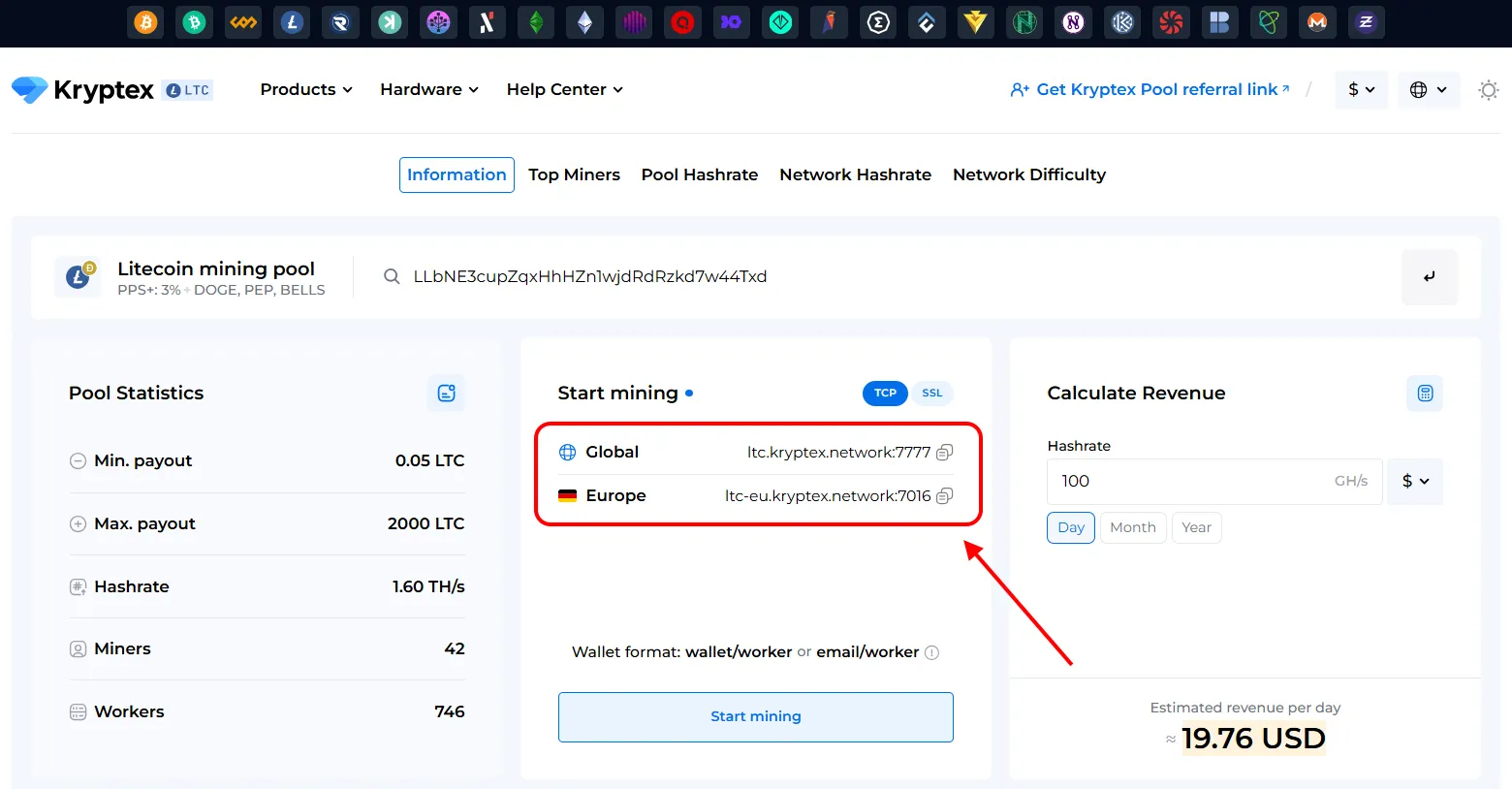Select the Year revenue period

click(x=1197, y=528)
